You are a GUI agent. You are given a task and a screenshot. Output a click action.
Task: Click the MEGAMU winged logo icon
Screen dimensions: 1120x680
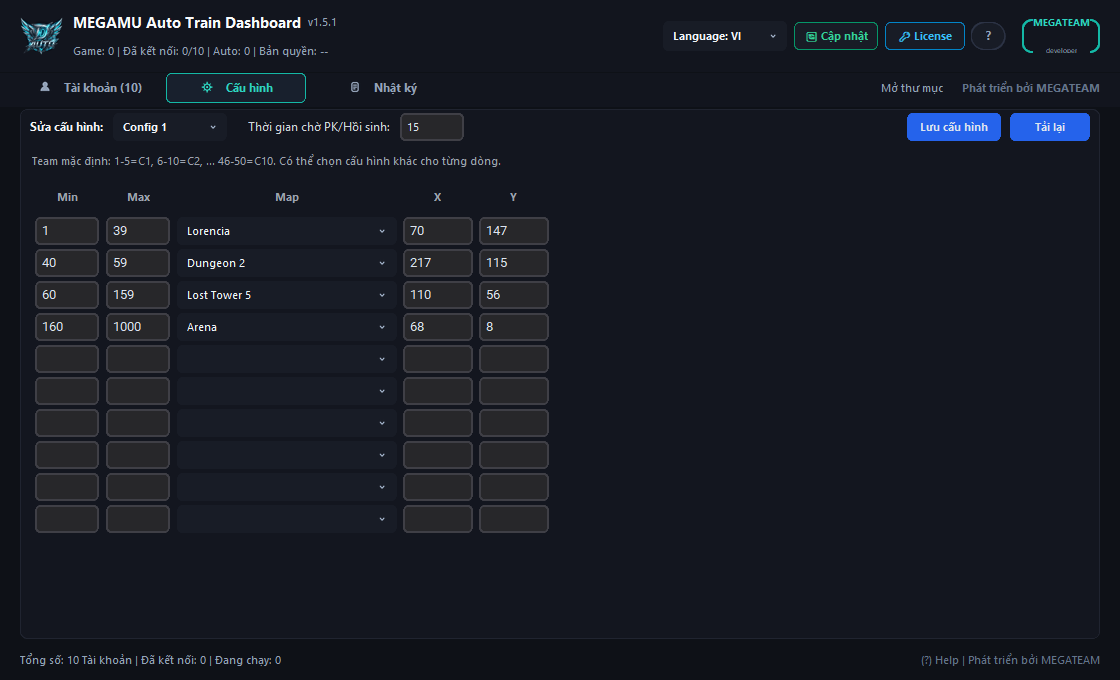pos(41,36)
